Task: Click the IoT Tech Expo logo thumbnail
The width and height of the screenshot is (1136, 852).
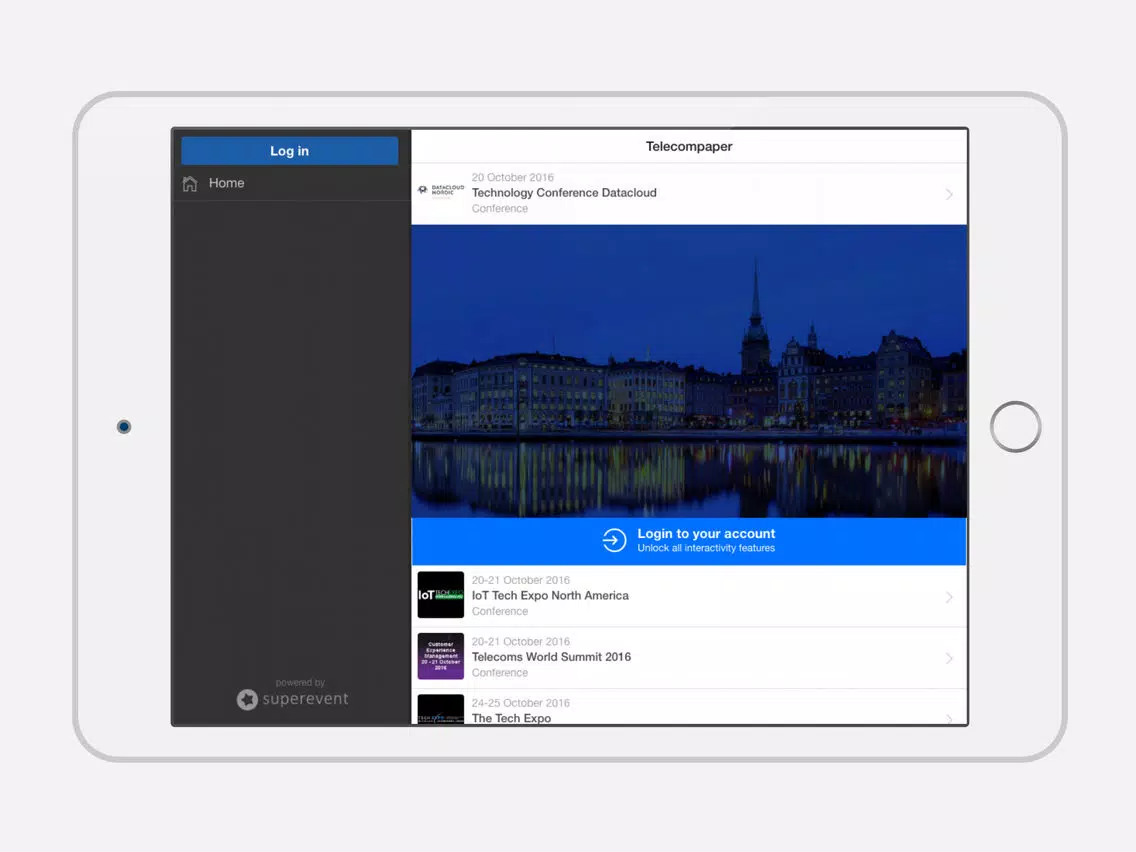Action: tap(440, 595)
